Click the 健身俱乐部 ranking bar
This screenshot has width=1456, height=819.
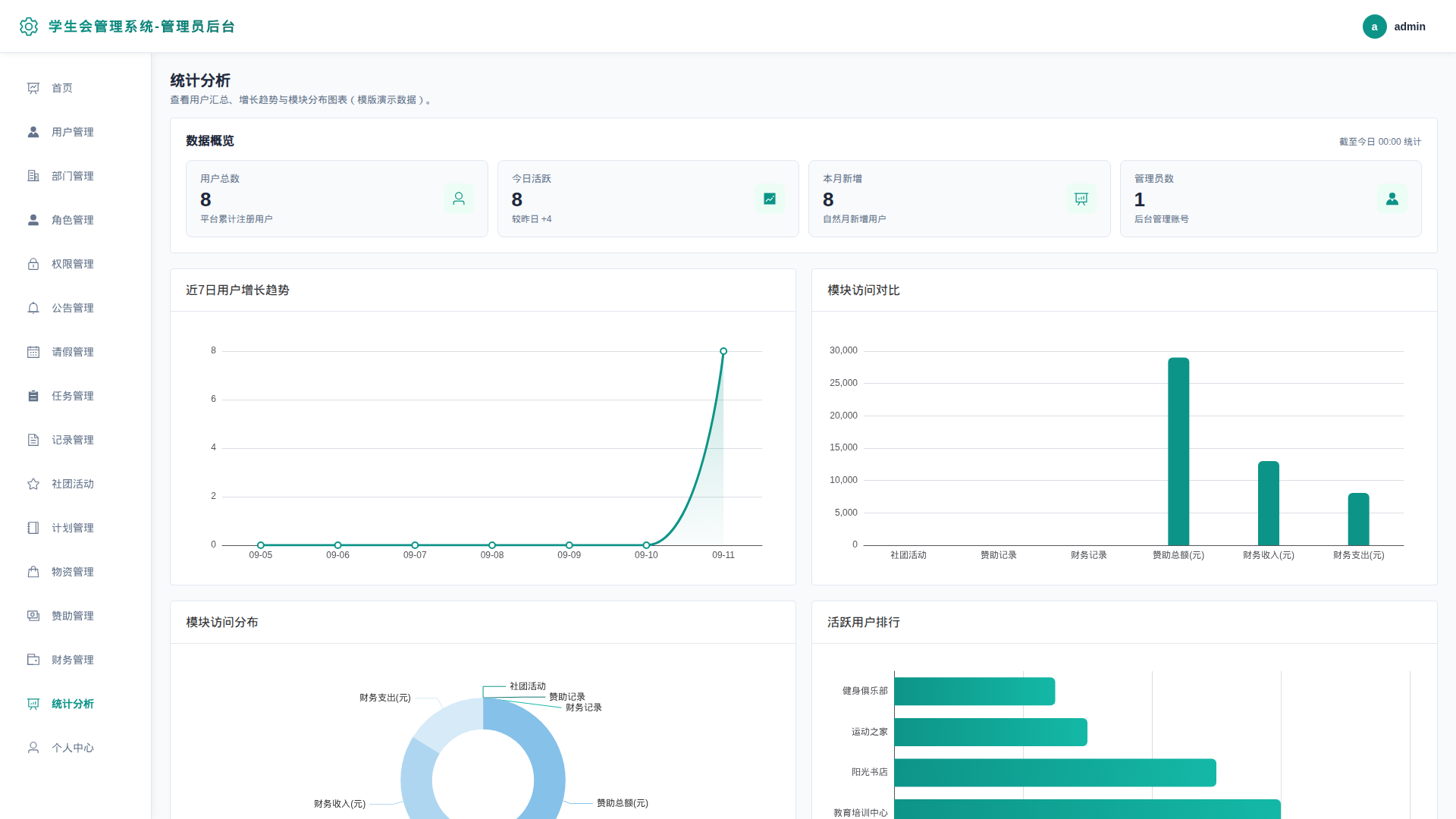click(x=974, y=691)
